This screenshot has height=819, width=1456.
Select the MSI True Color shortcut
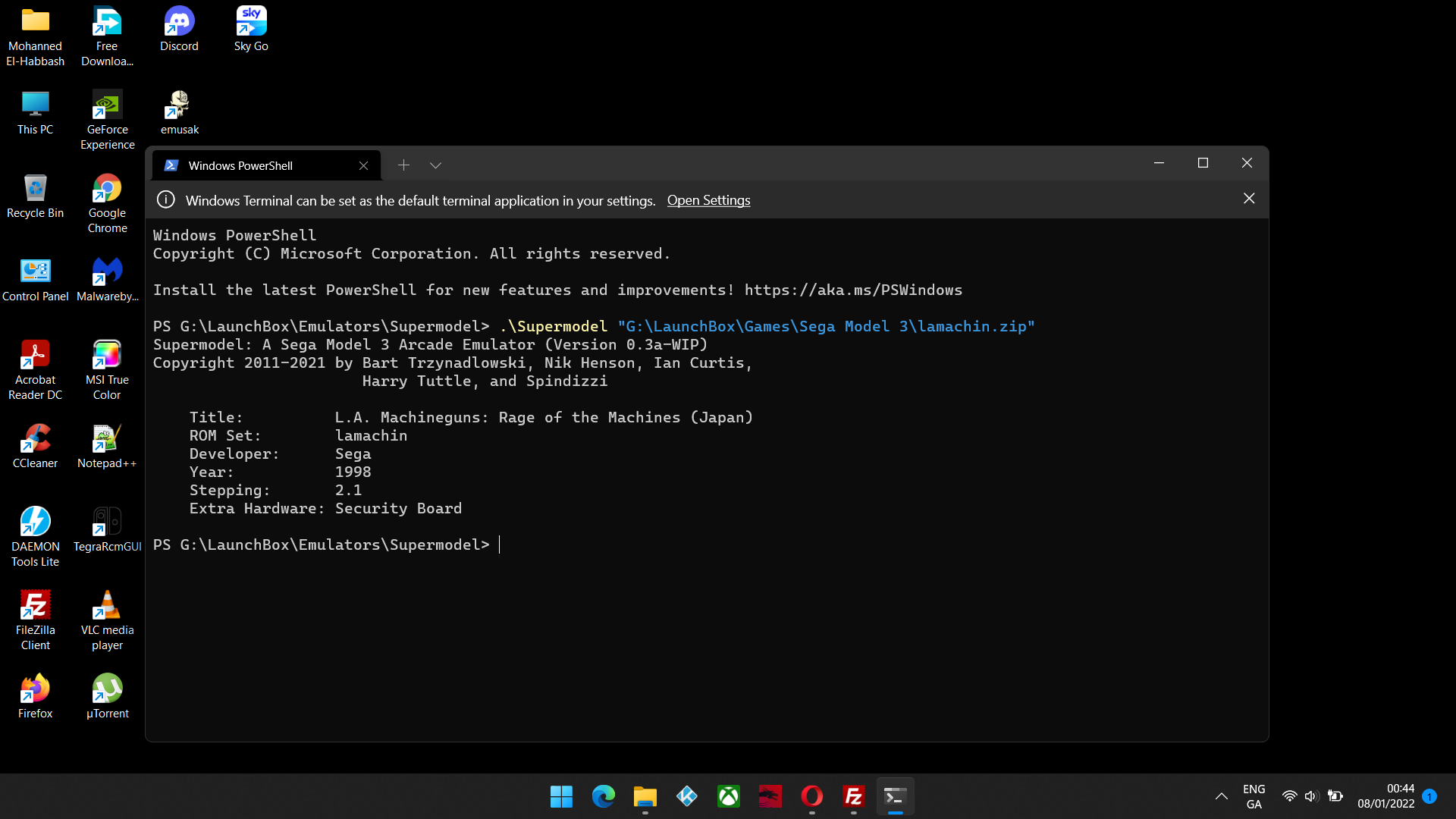107,371
